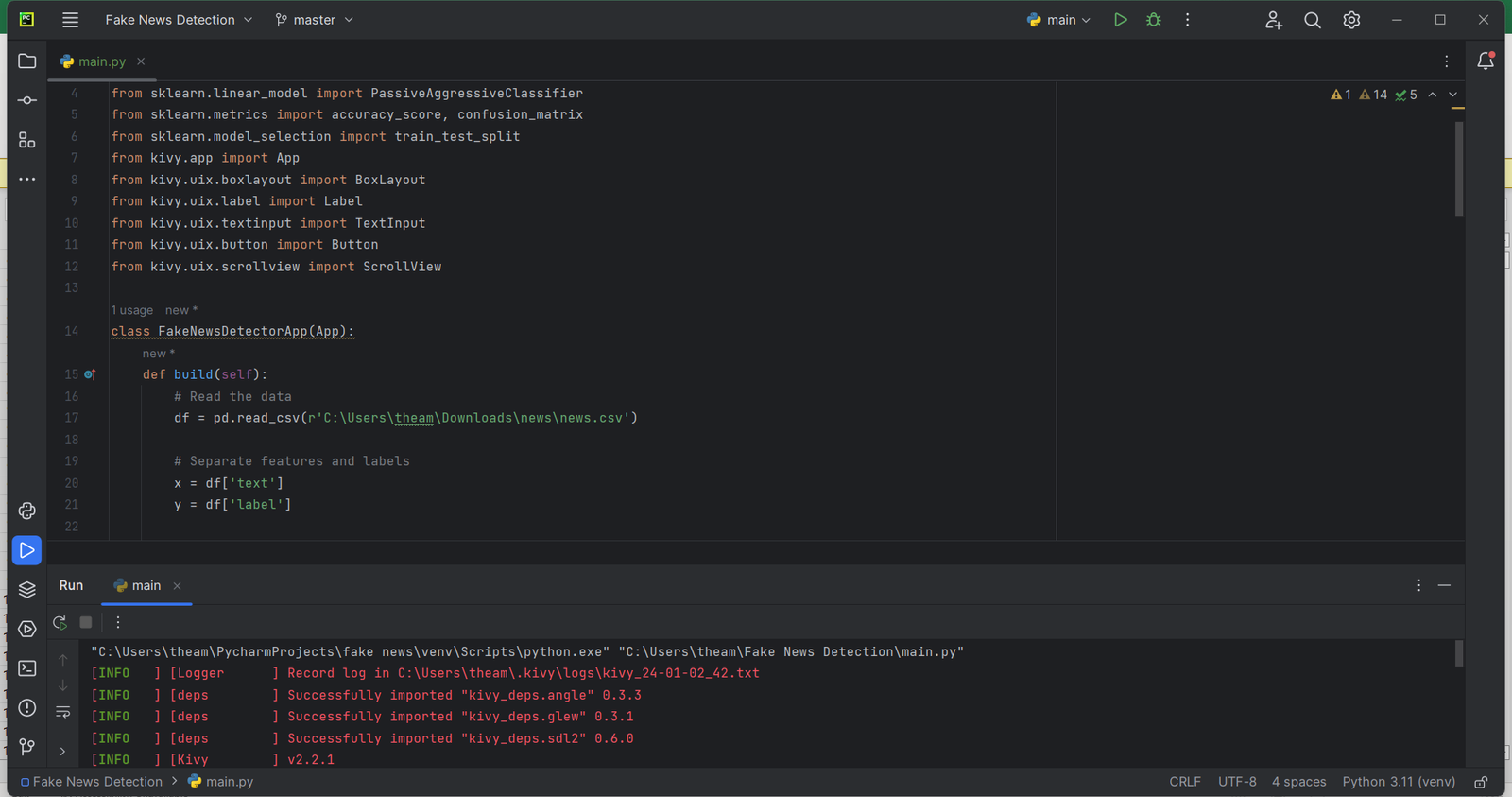Open inspection warnings summary widget

1373,95
